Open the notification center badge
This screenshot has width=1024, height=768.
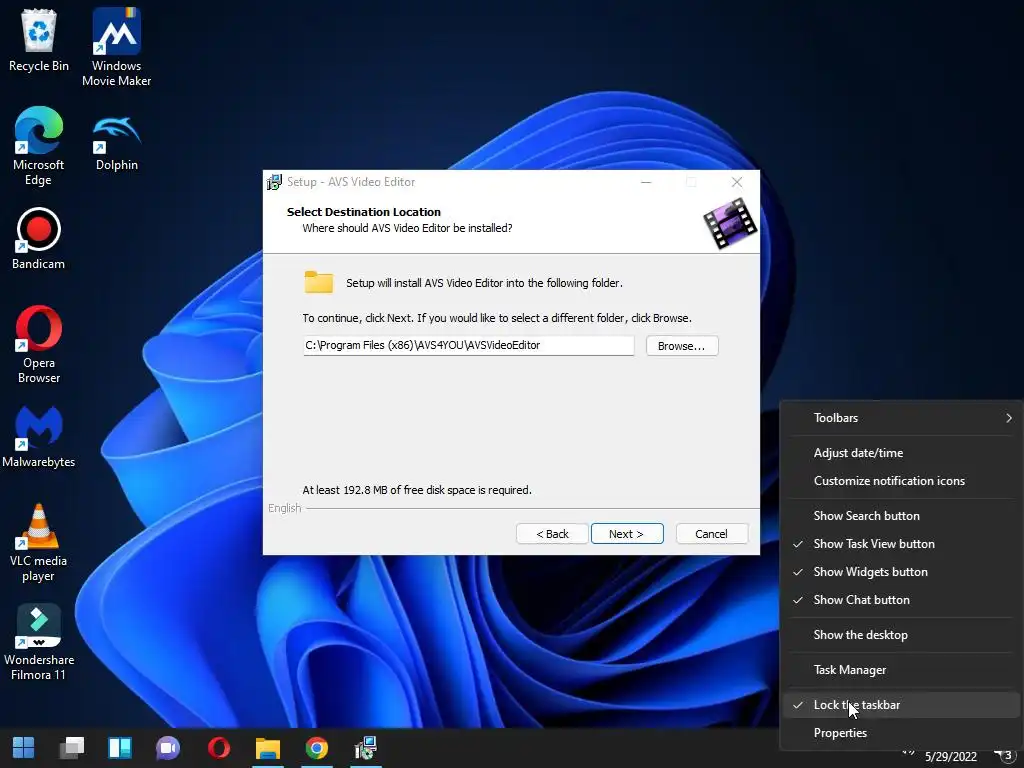(1006, 756)
